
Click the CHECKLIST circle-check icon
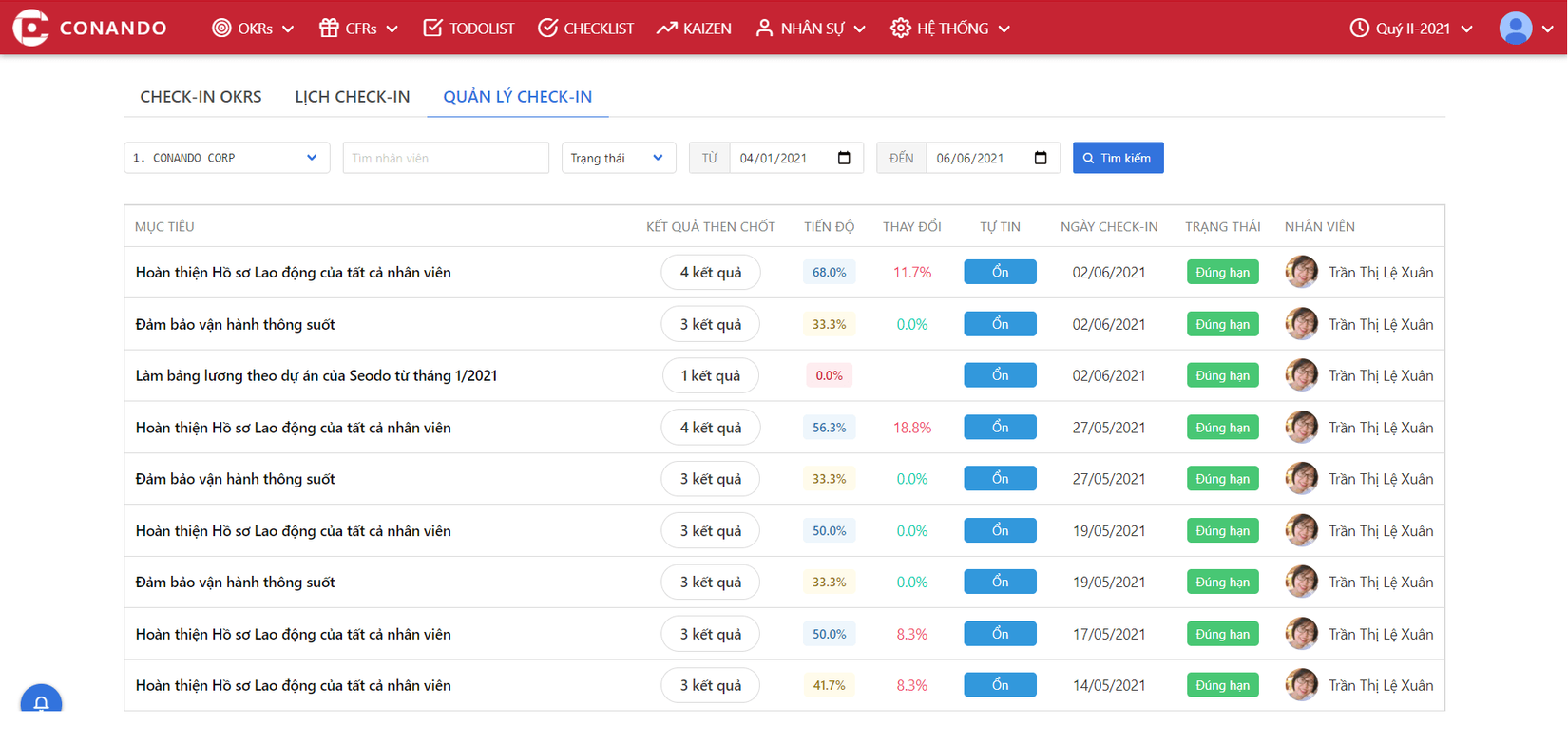click(x=547, y=29)
